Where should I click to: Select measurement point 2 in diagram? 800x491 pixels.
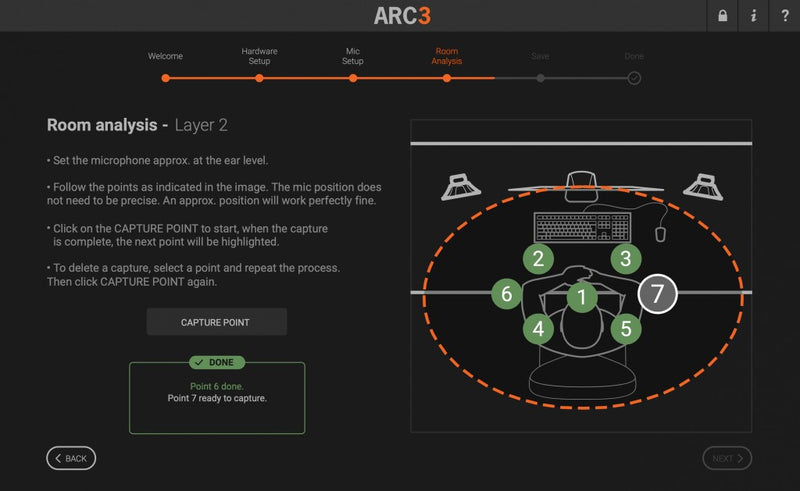click(538, 259)
